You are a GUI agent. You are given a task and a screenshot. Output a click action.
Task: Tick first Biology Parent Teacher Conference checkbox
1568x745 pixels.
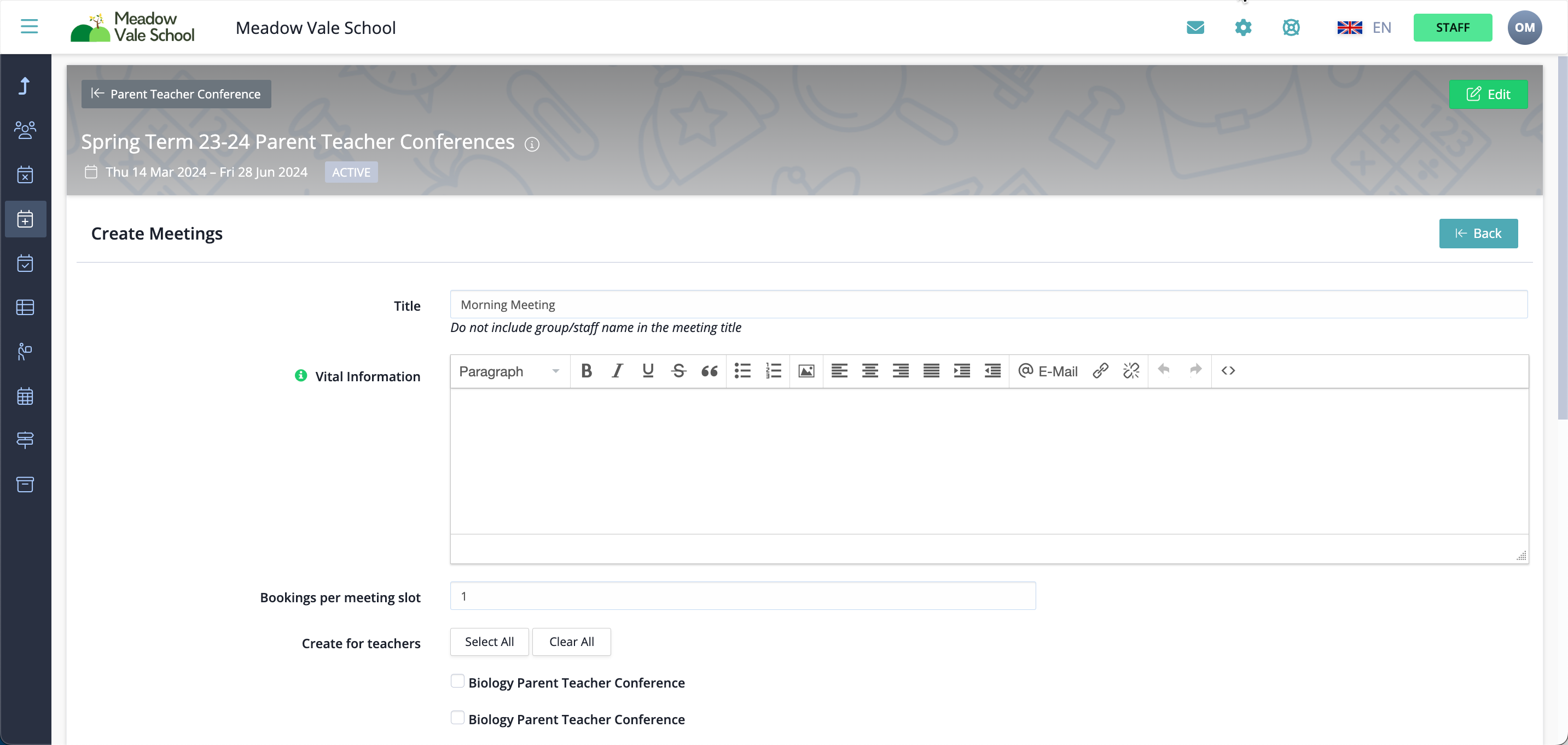[x=457, y=681]
